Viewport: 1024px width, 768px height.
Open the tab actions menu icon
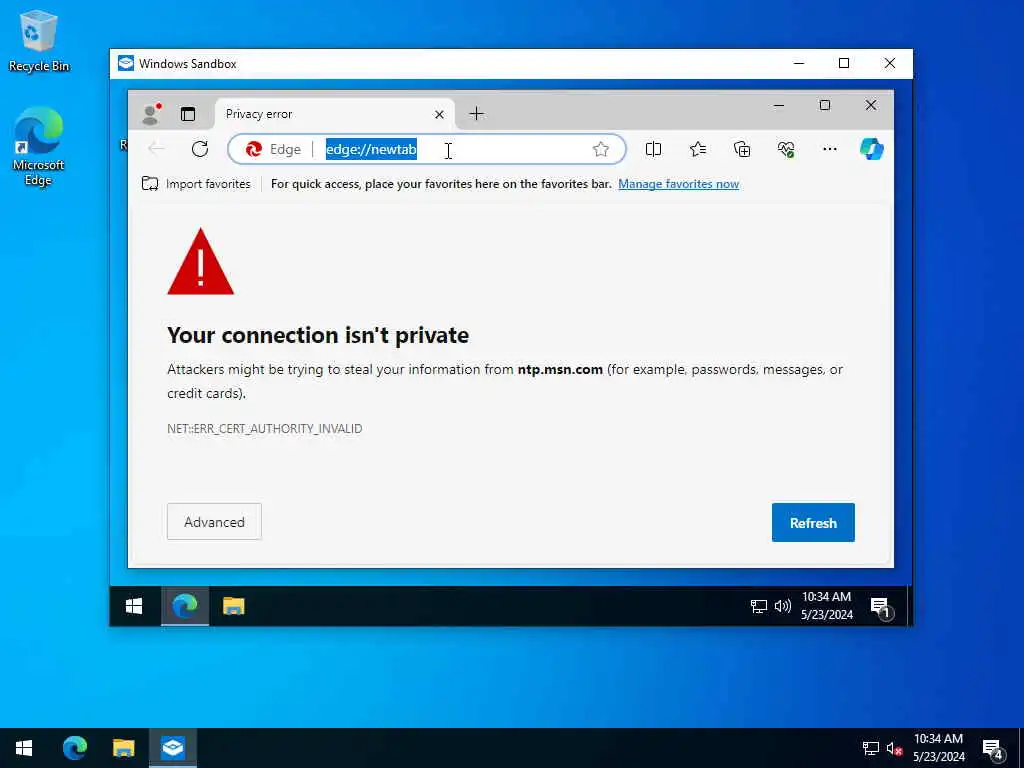tap(188, 114)
